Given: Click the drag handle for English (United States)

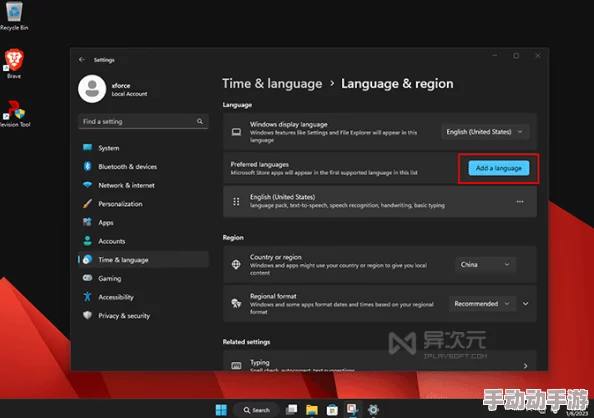Looking at the screenshot, I should pos(236,201).
